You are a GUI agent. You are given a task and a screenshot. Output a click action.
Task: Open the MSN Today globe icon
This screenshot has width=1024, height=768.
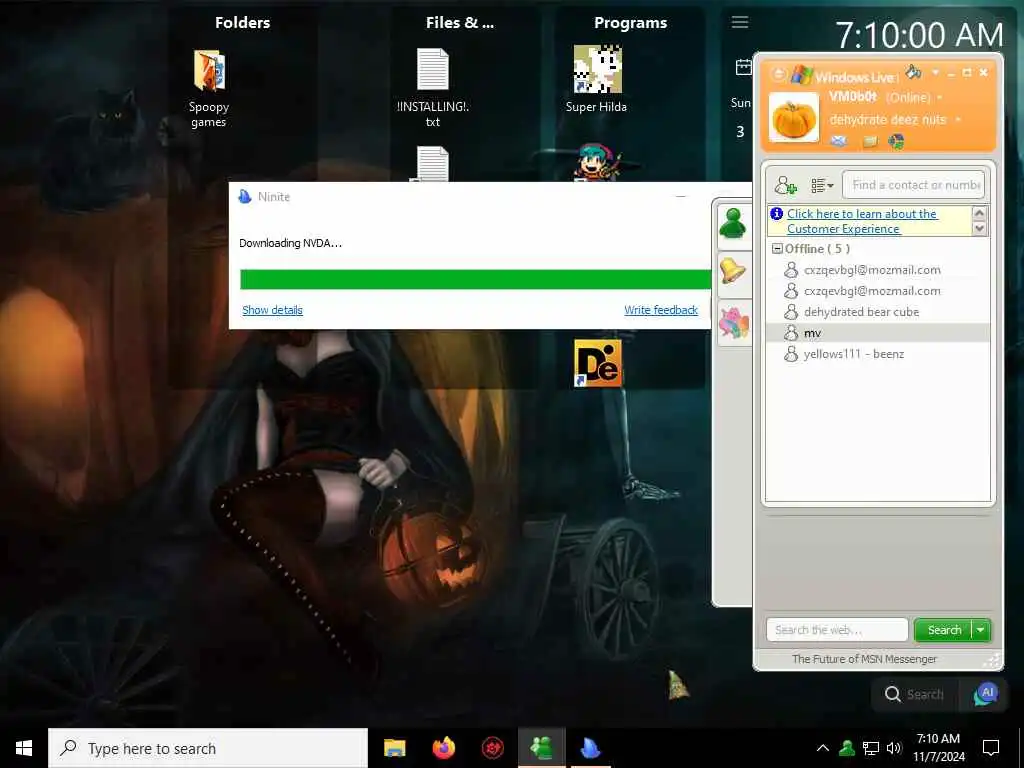896,141
